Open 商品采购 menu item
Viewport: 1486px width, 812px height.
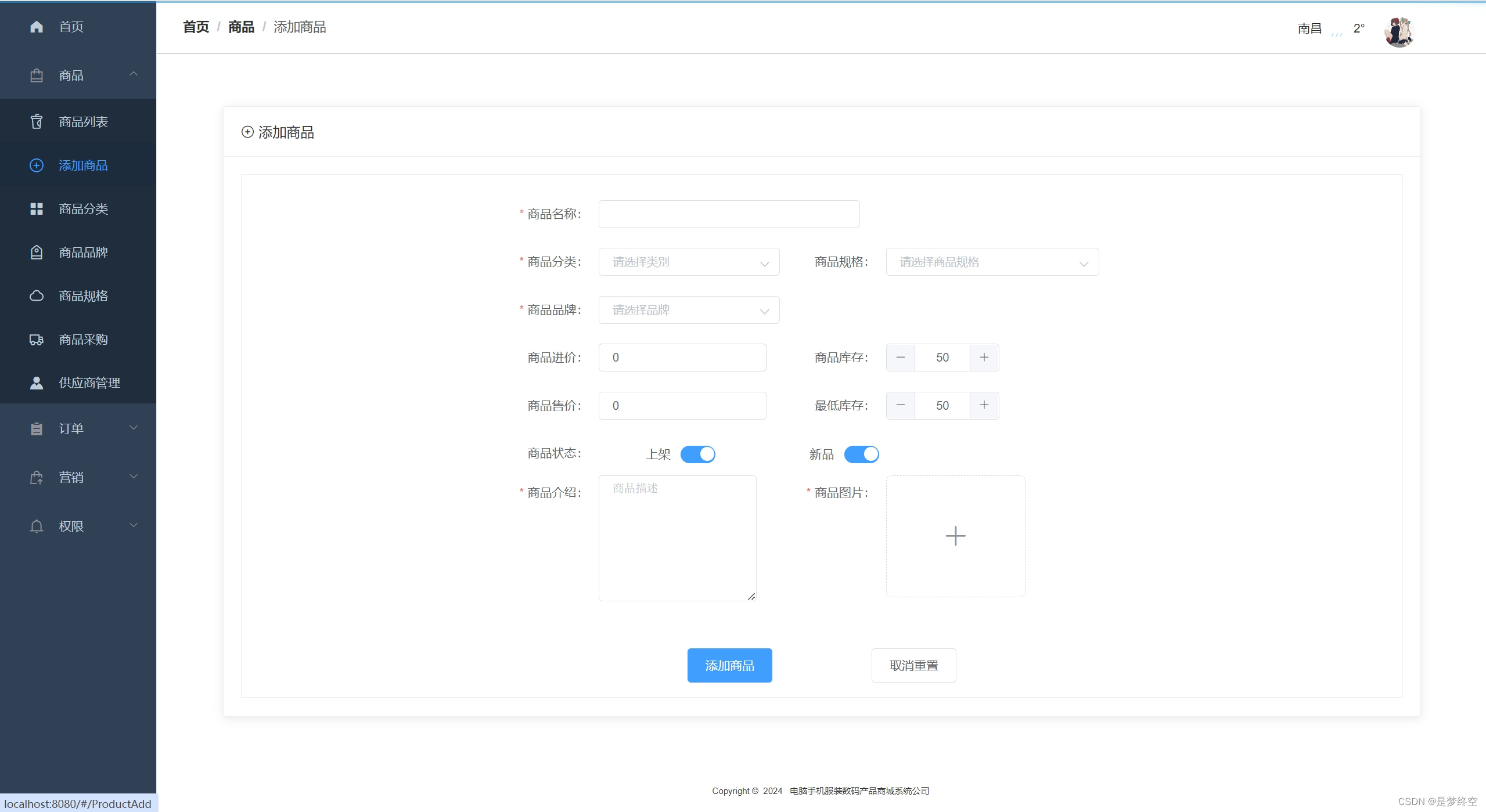point(78,340)
